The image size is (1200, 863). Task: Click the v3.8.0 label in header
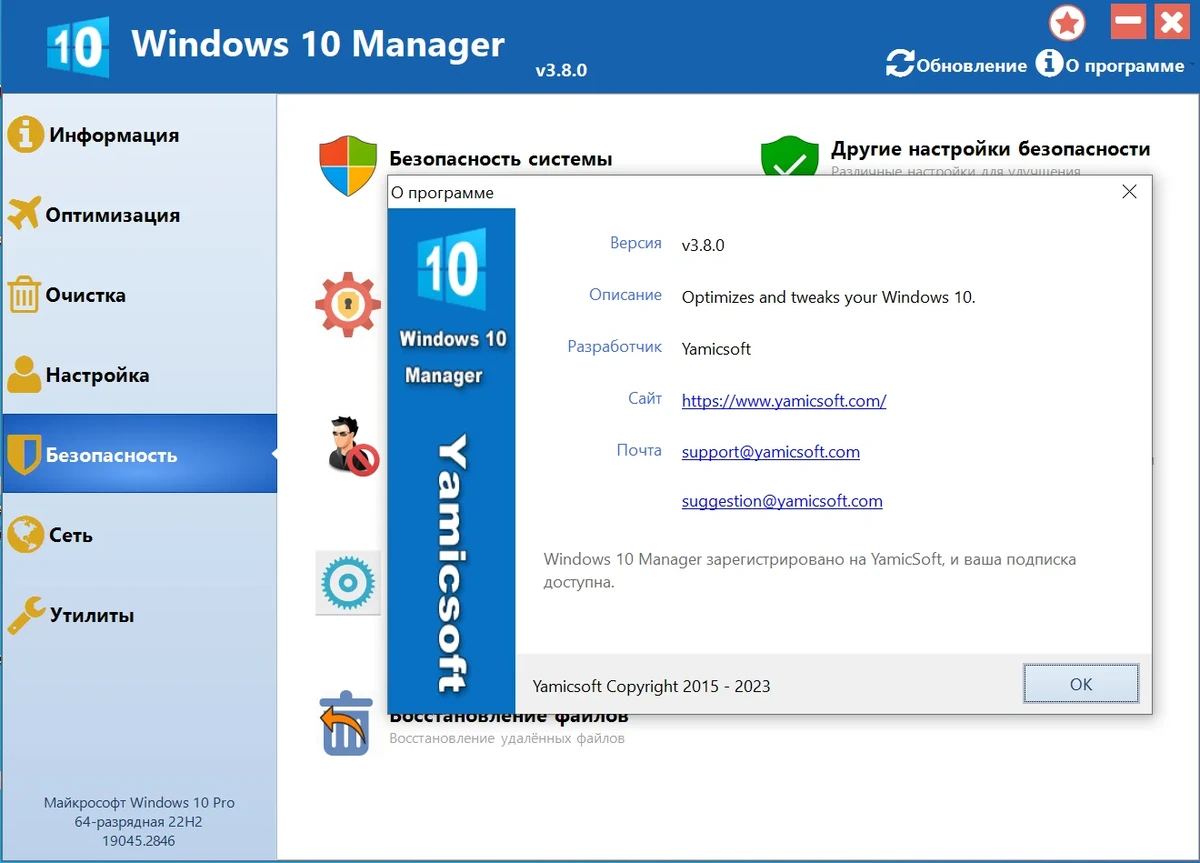(x=561, y=71)
